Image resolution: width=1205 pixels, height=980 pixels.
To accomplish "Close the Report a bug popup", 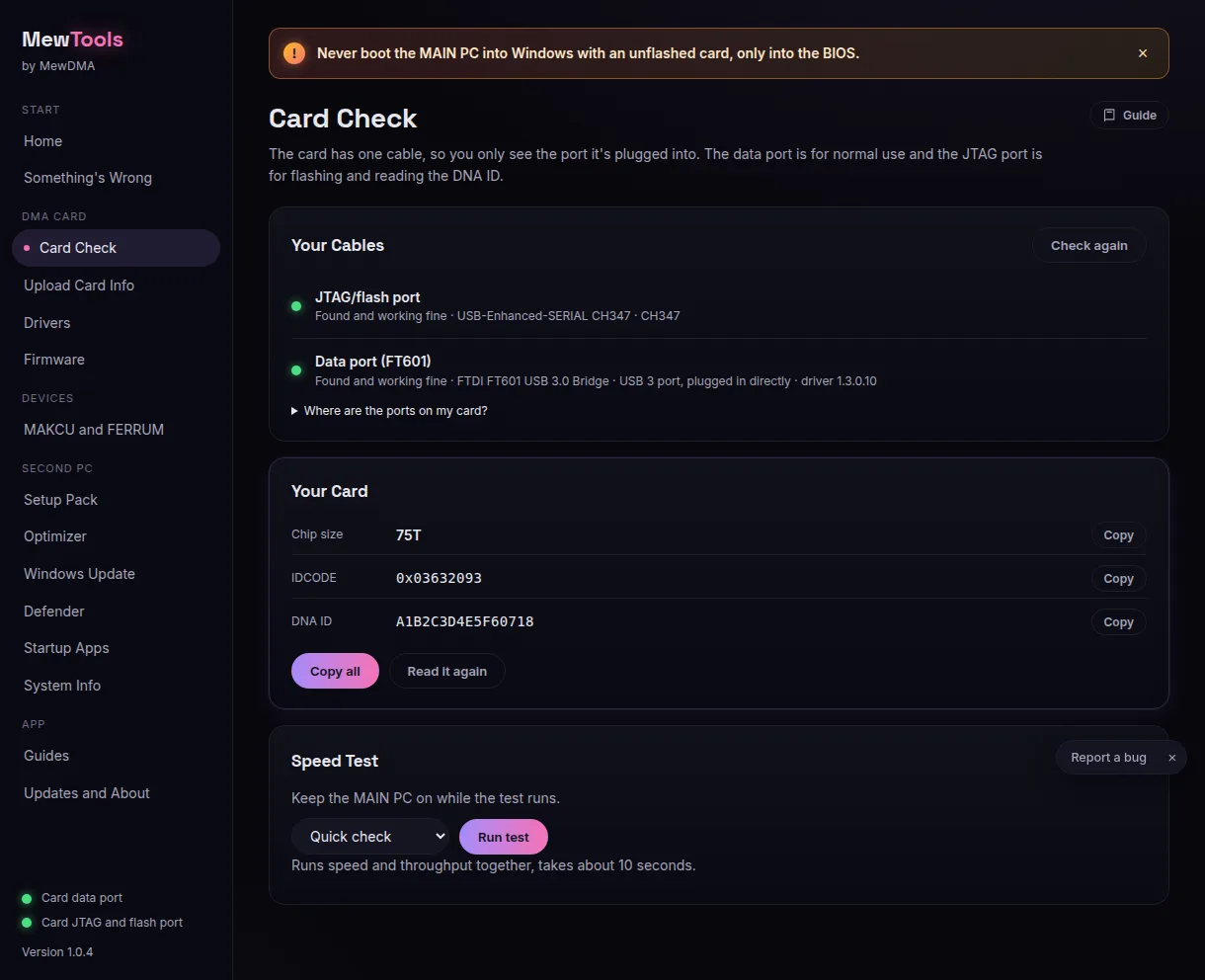I will coord(1172,758).
